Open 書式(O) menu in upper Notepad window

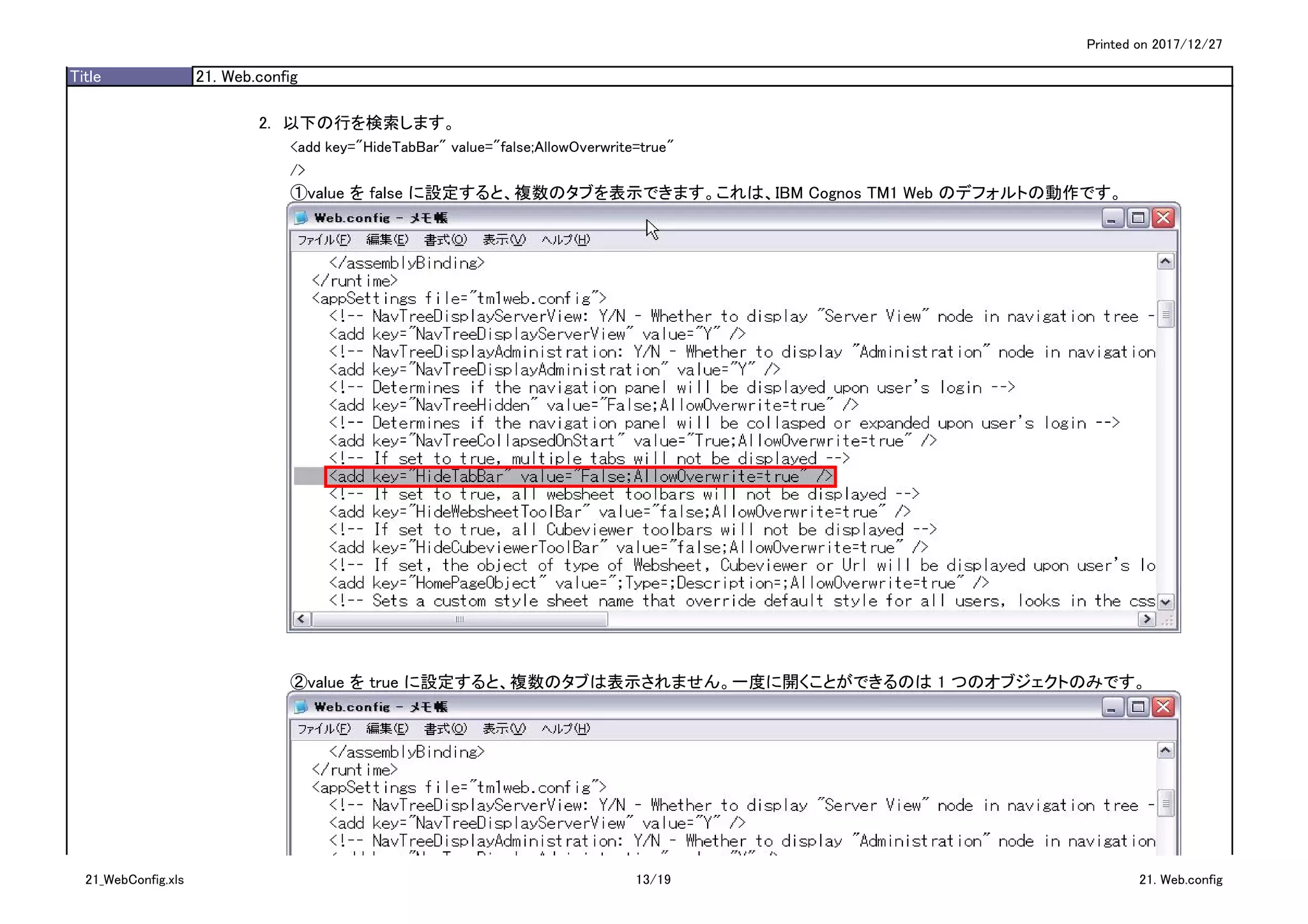click(445, 240)
